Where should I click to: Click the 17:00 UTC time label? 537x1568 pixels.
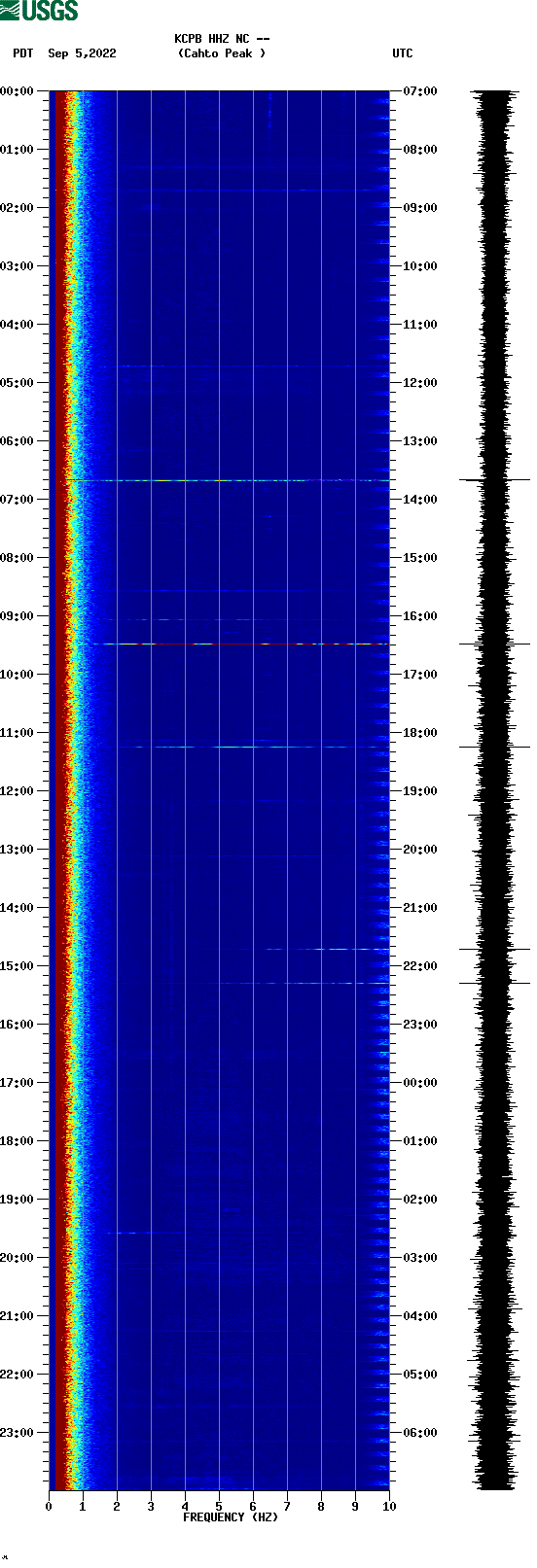point(420,675)
